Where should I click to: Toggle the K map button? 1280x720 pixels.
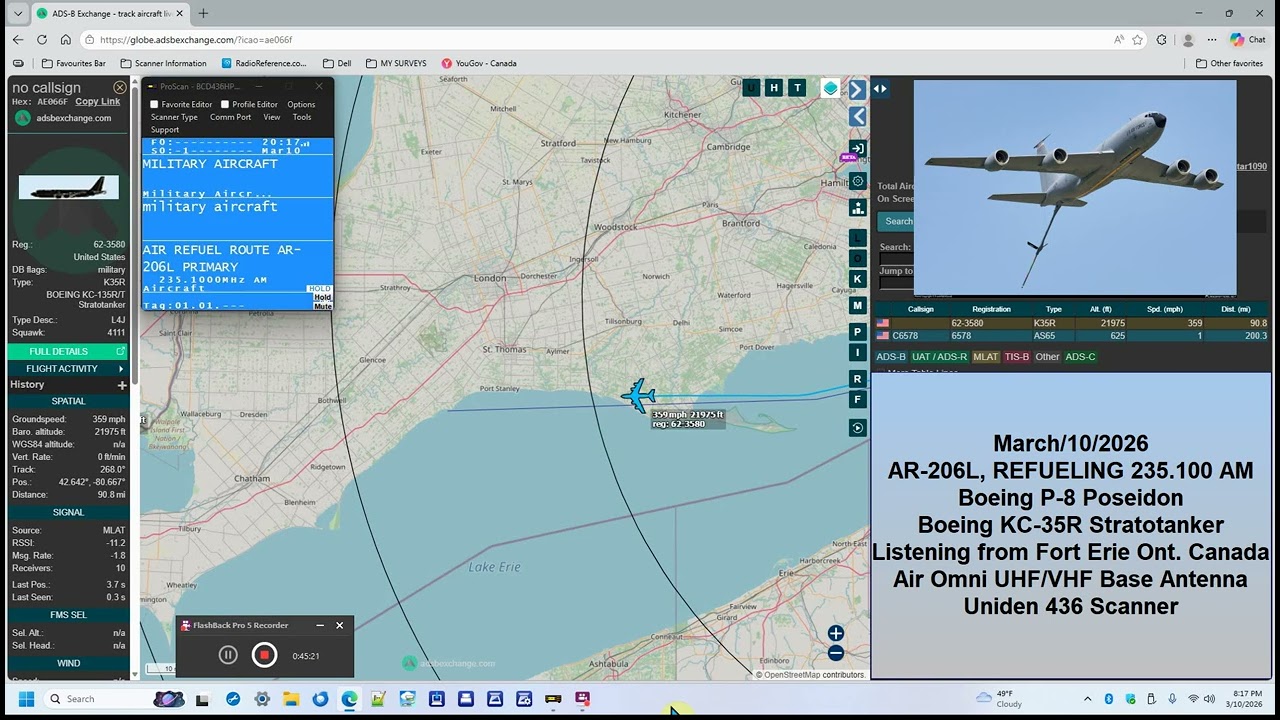click(x=857, y=279)
